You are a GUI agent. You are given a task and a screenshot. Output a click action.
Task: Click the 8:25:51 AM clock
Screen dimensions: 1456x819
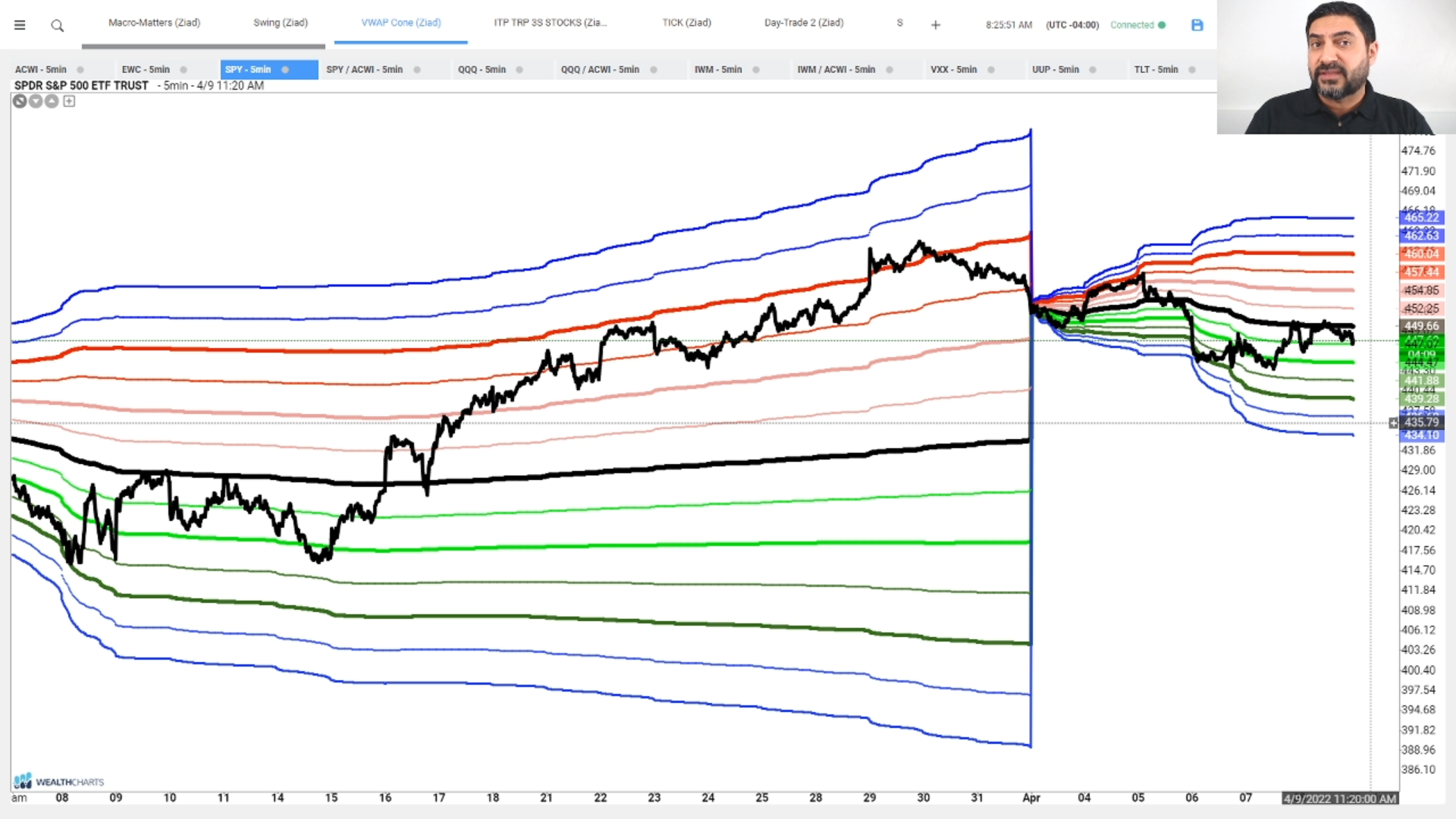click(1009, 25)
